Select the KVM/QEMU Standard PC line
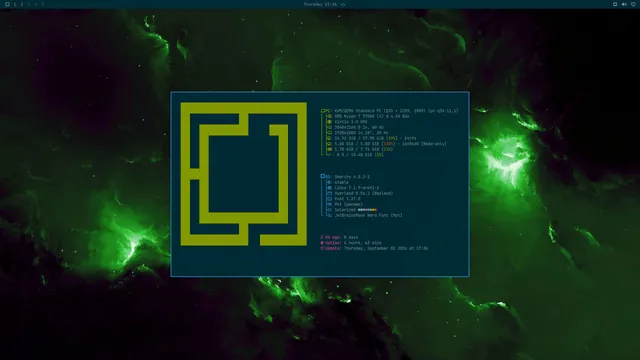 (x=396, y=111)
